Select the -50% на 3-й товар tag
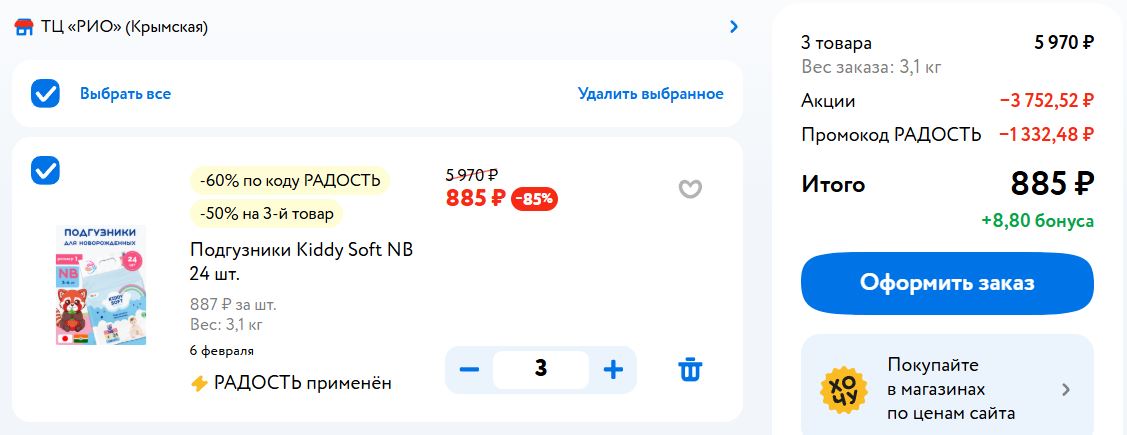 click(x=266, y=213)
